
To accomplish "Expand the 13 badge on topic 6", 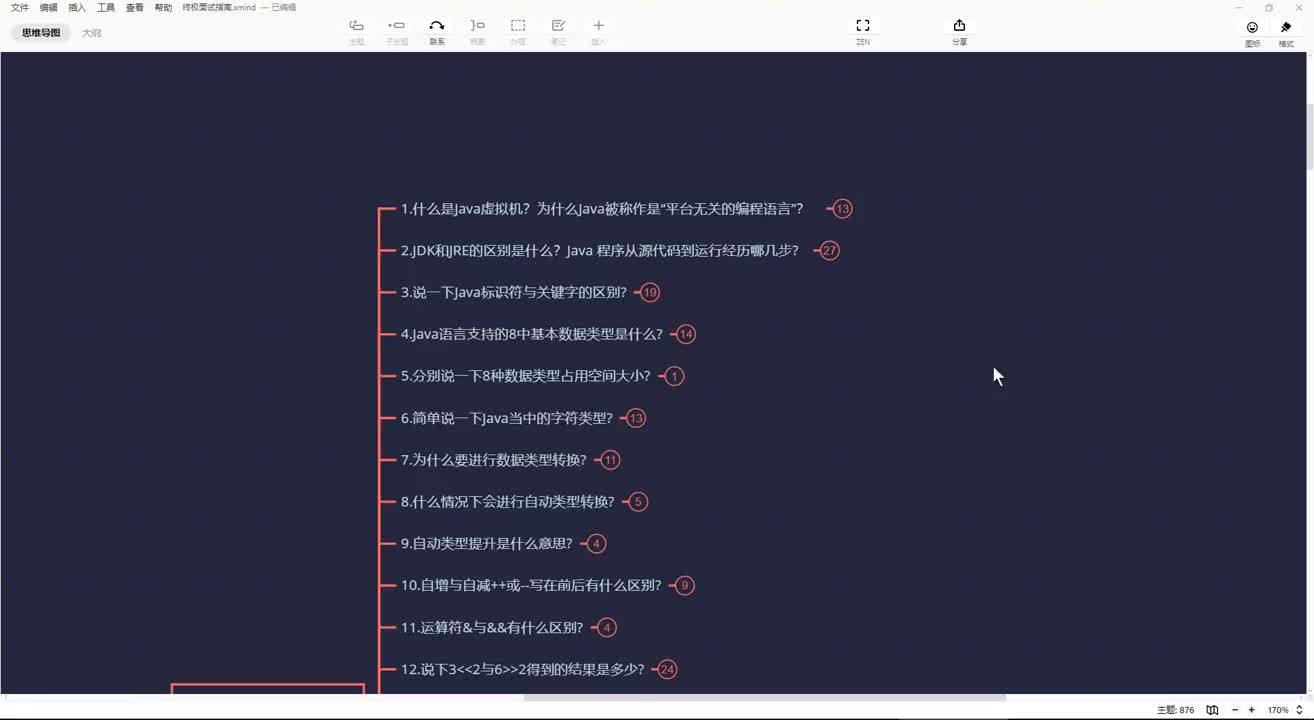I will click(636, 418).
